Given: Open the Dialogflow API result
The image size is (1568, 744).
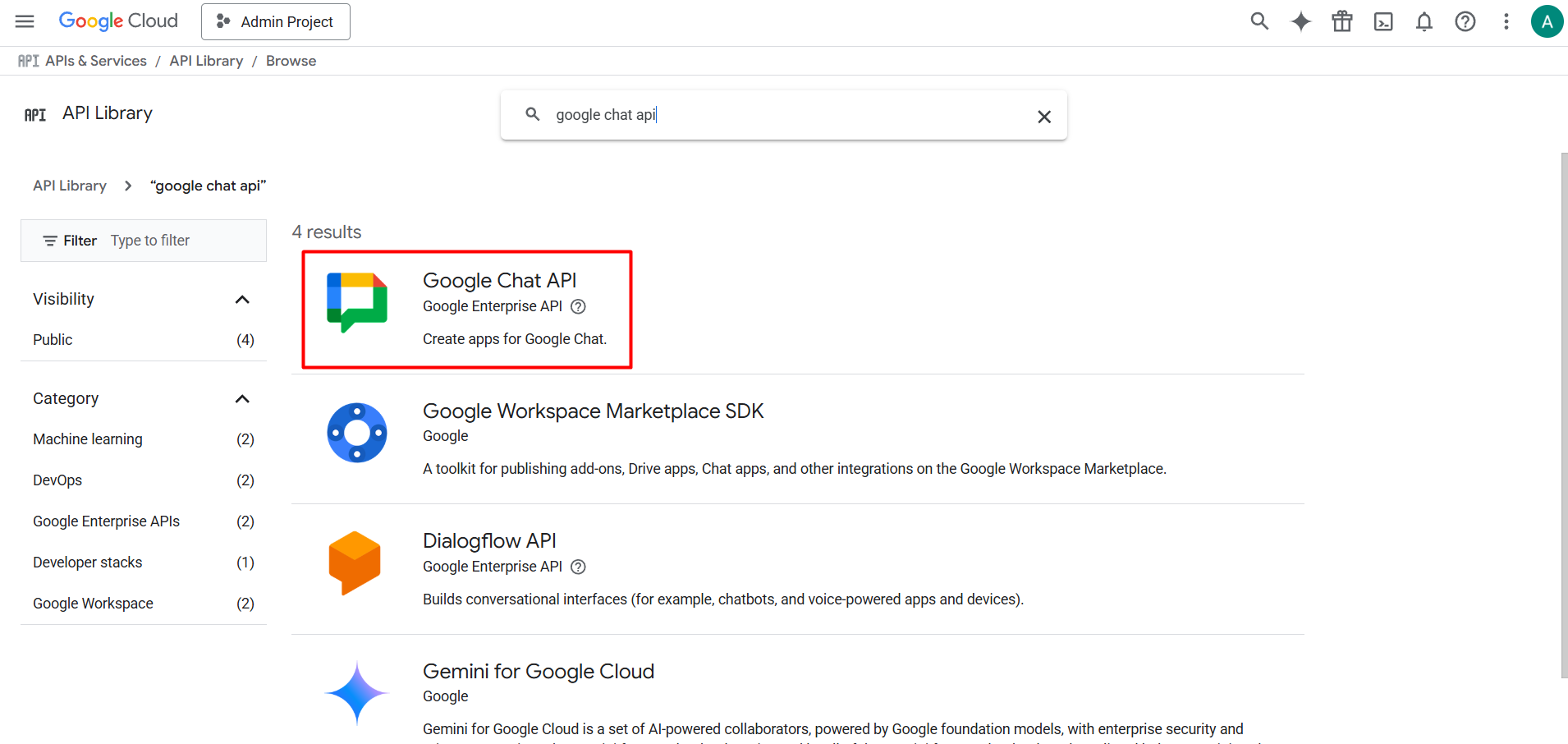Looking at the screenshot, I should point(489,540).
